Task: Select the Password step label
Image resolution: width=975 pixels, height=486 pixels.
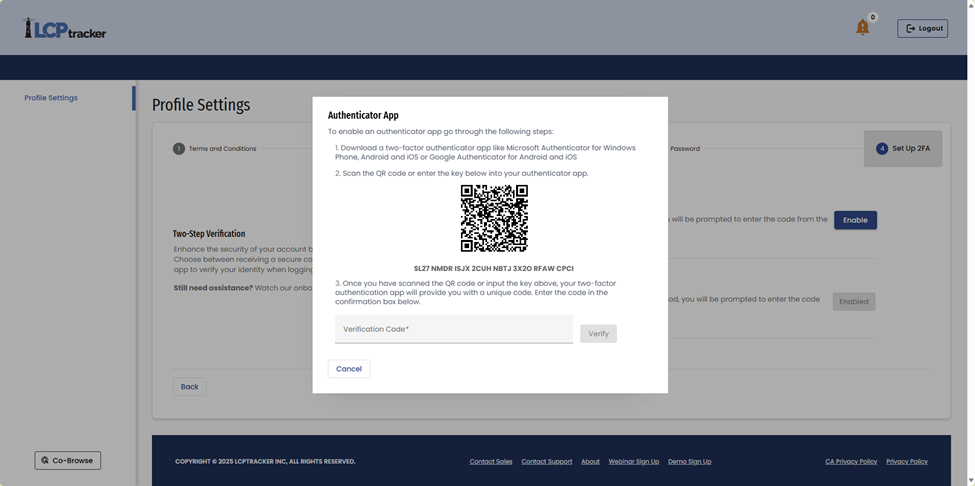Action: click(x=685, y=149)
